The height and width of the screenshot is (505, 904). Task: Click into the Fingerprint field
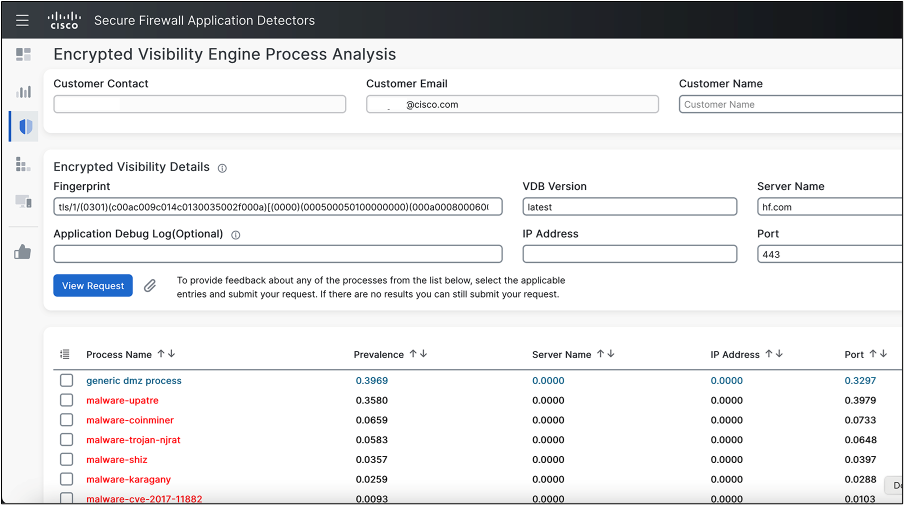click(x=278, y=207)
